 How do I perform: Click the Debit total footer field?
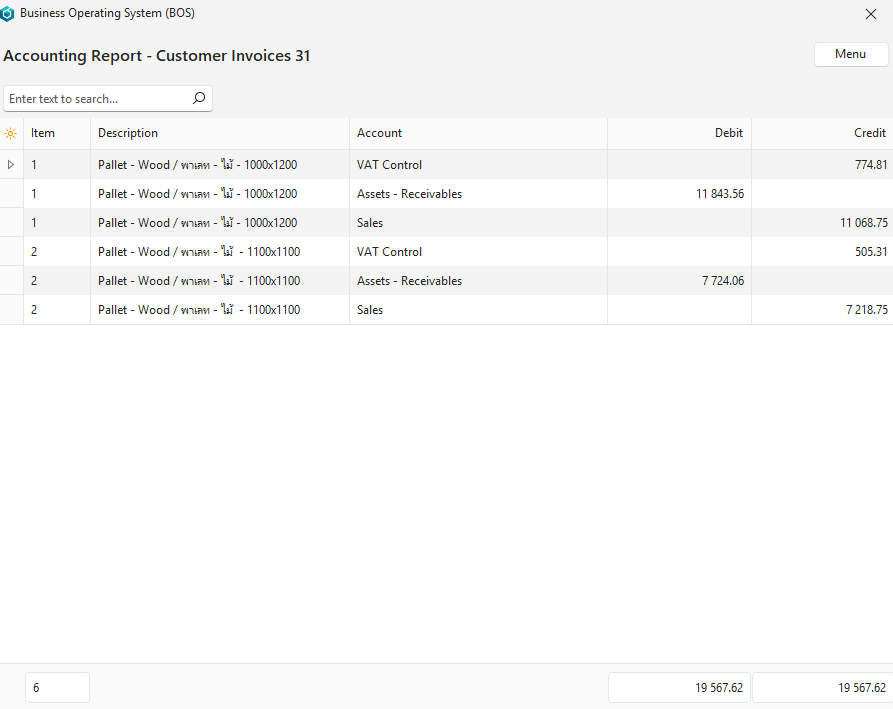coord(679,688)
